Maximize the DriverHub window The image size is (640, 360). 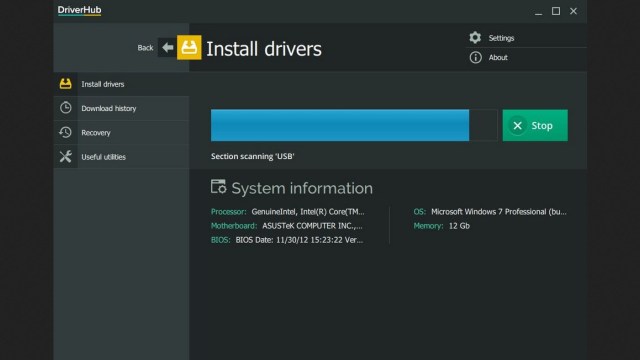(x=556, y=11)
